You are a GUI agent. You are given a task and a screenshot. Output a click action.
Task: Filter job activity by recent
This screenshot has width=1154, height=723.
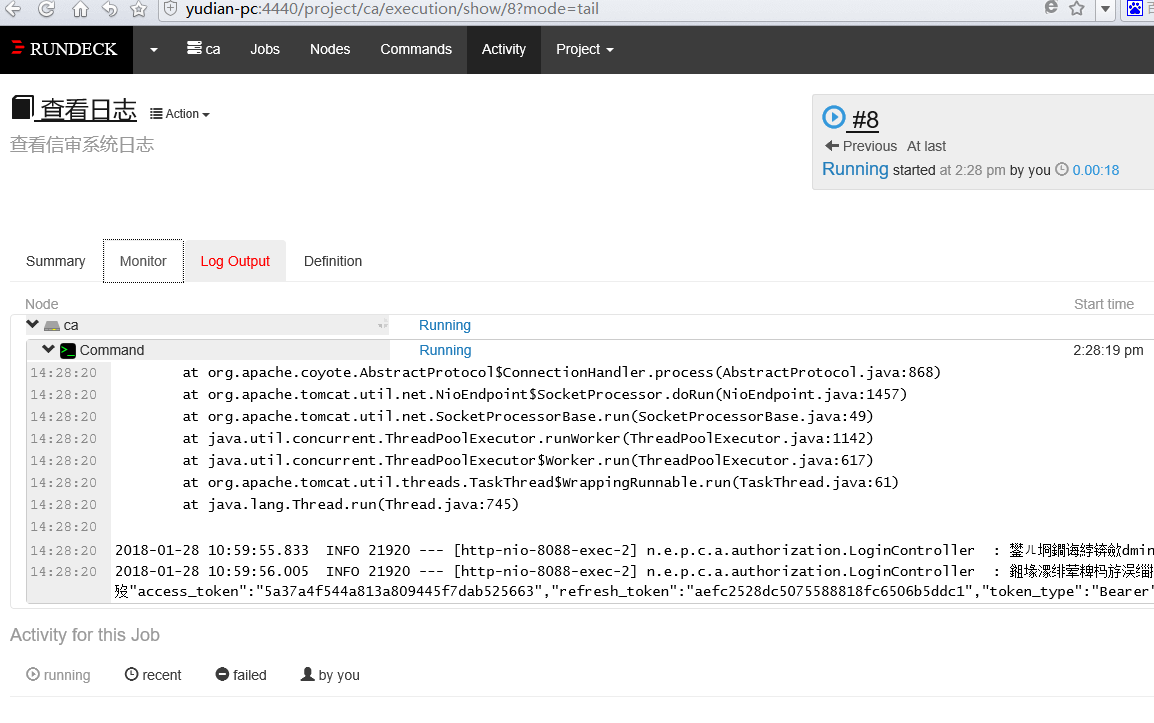(x=153, y=675)
